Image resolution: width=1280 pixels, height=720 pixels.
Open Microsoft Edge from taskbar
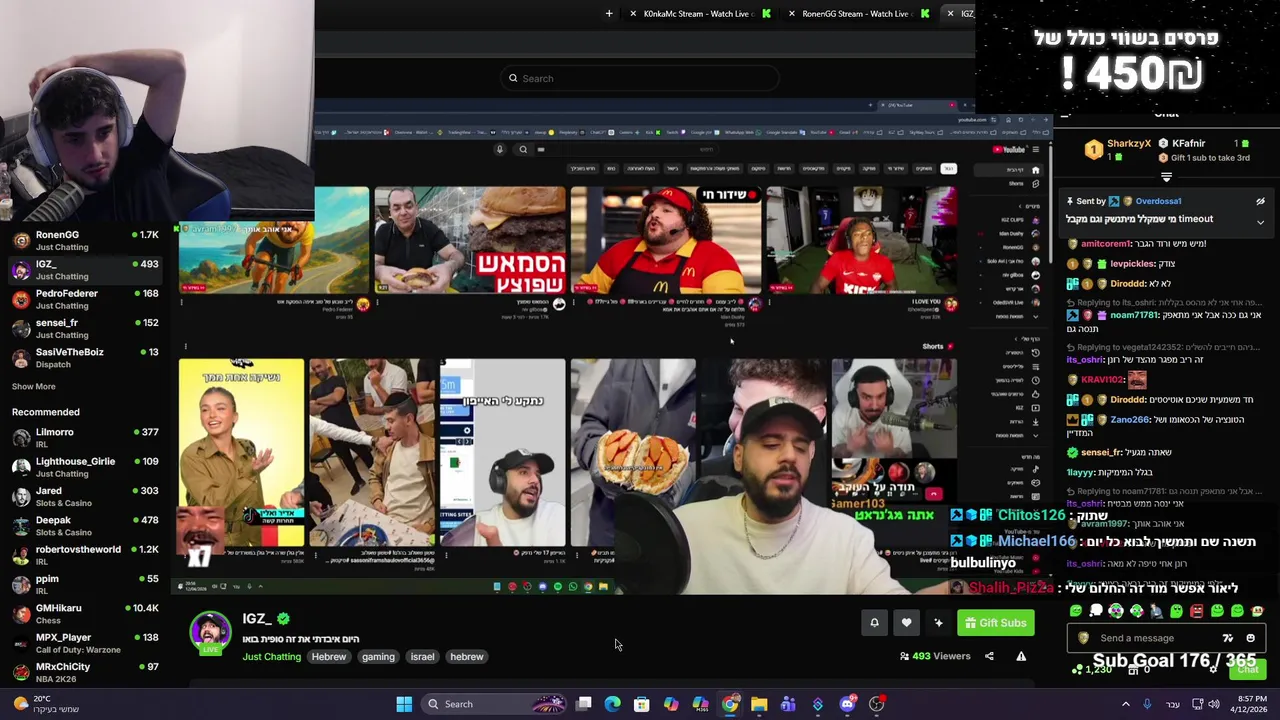tap(613, 704)
